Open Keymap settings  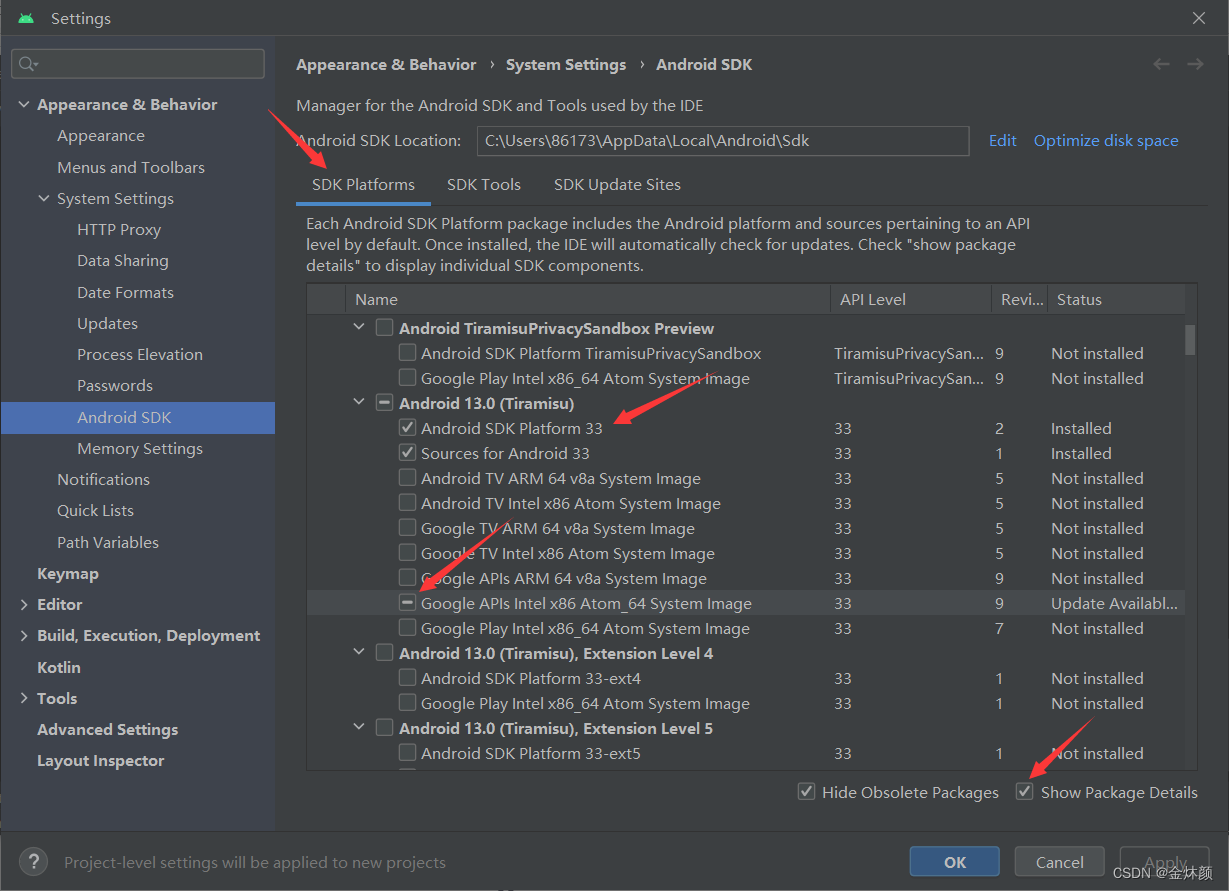(x=68, y=574)
